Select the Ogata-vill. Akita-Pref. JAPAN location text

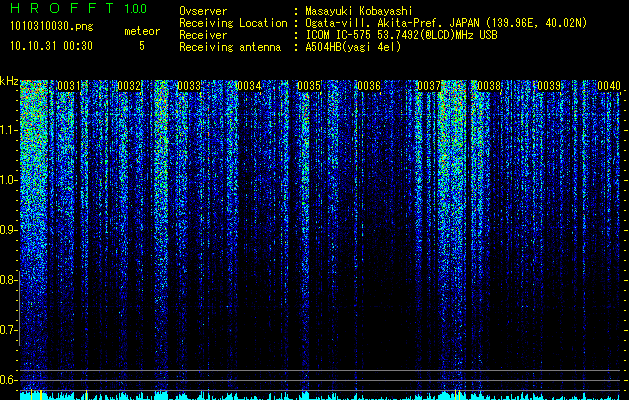[446, 23]
